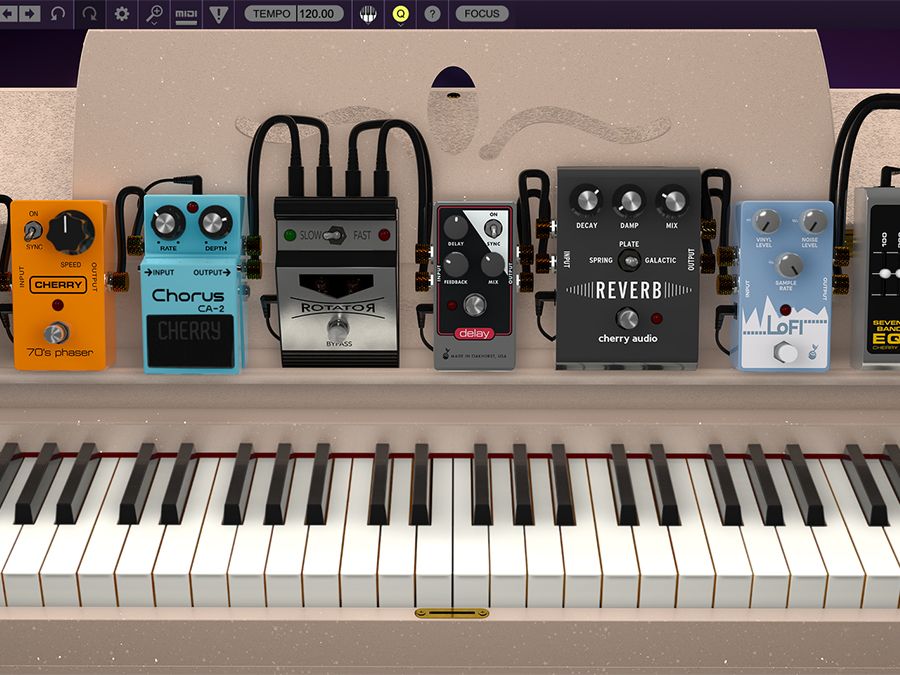Click the FOCUS button
The image size is (900, 675).
click(482, 14)
